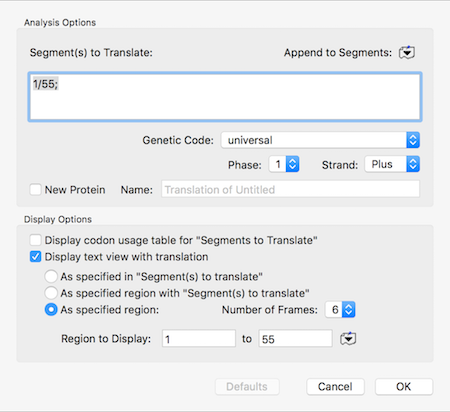Viewport: 450px width, 412px height.
Task: Select As specified in "Segment(s) to translate" radio
Action: tap(51, 276)
